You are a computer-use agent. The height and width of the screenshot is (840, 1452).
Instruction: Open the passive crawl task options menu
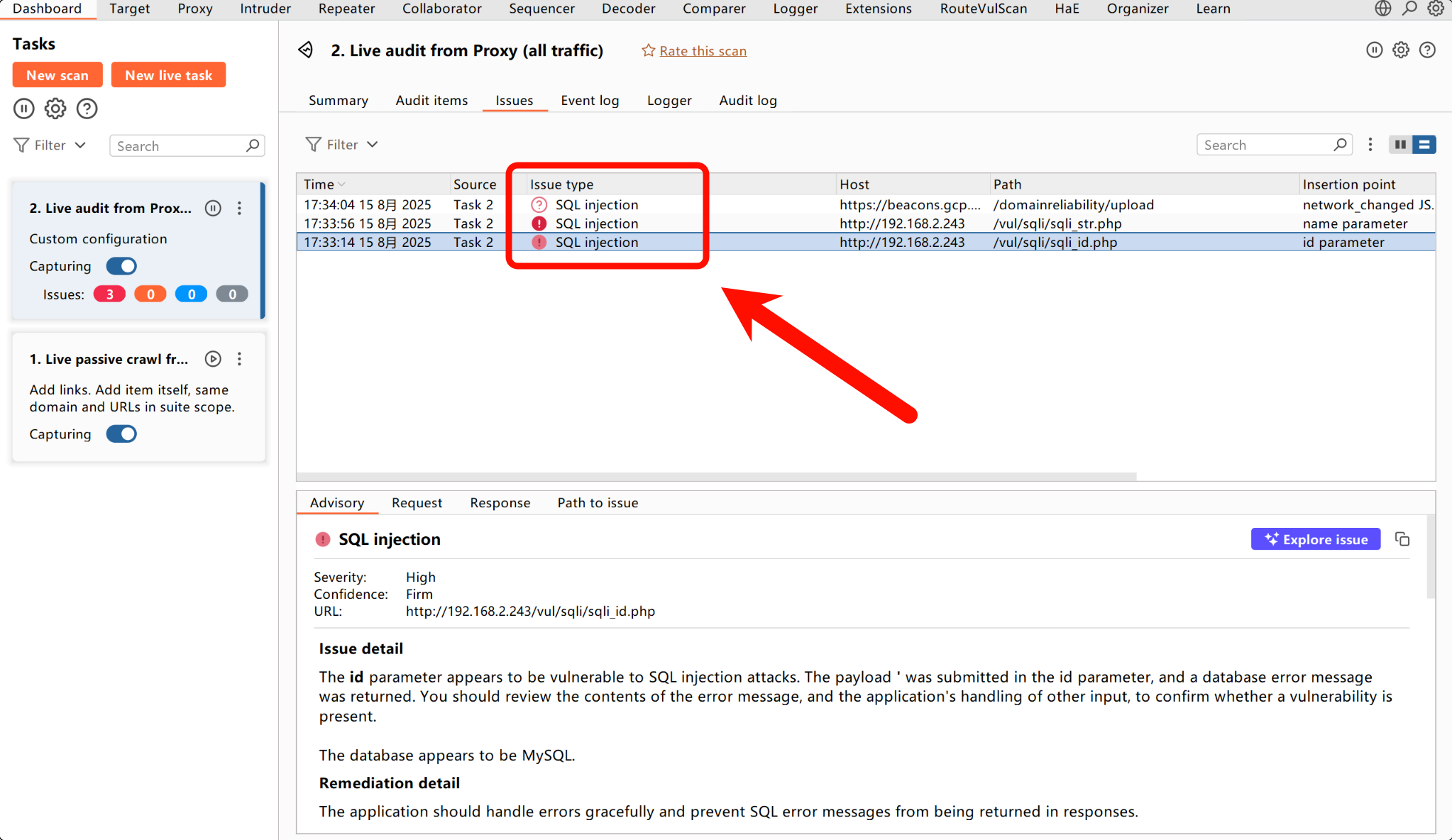(239, 359)
